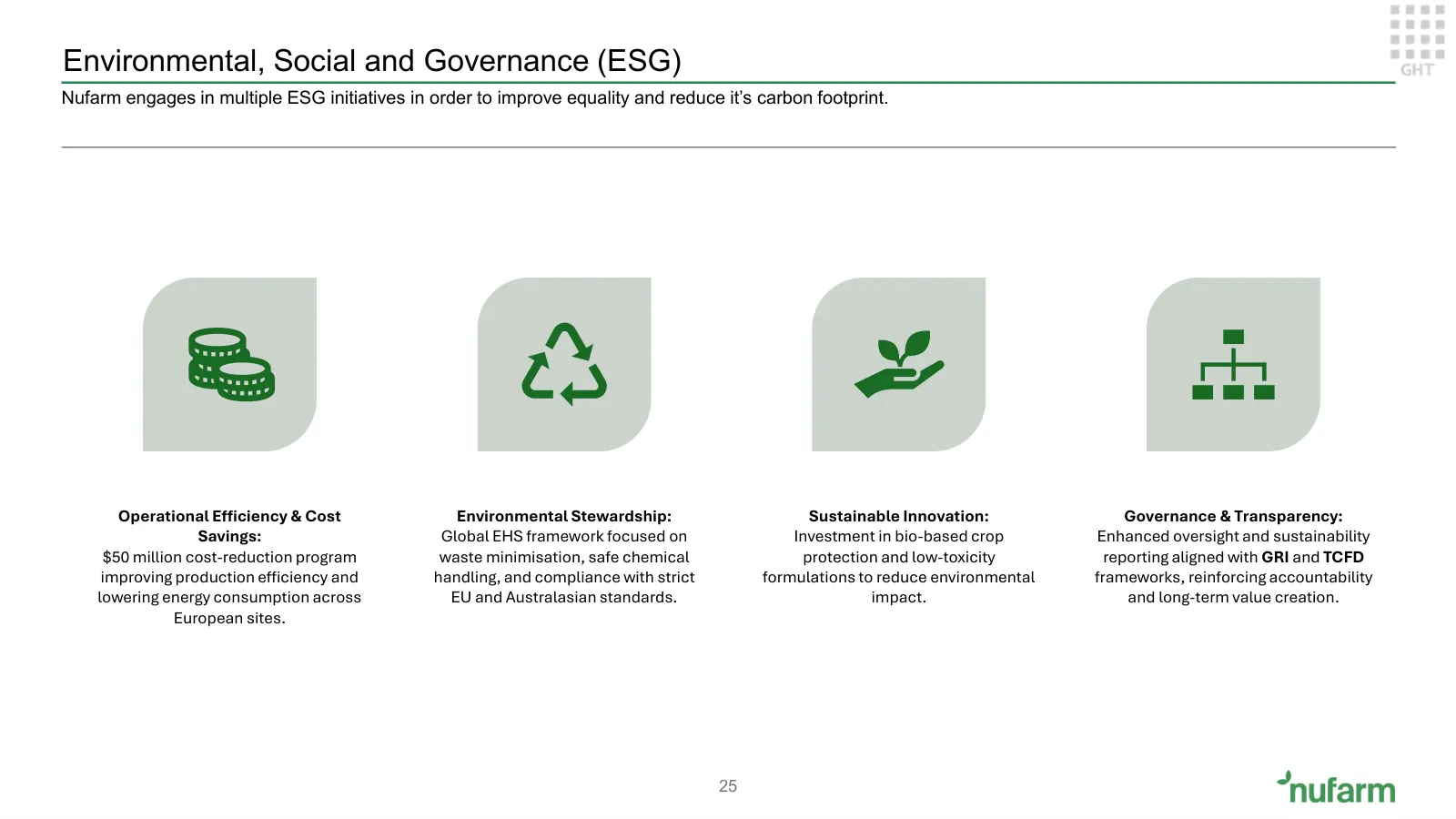1456x819 pixels.
Task: Click the 'EU and Australasian standards.' line
Action: (564, 598)
